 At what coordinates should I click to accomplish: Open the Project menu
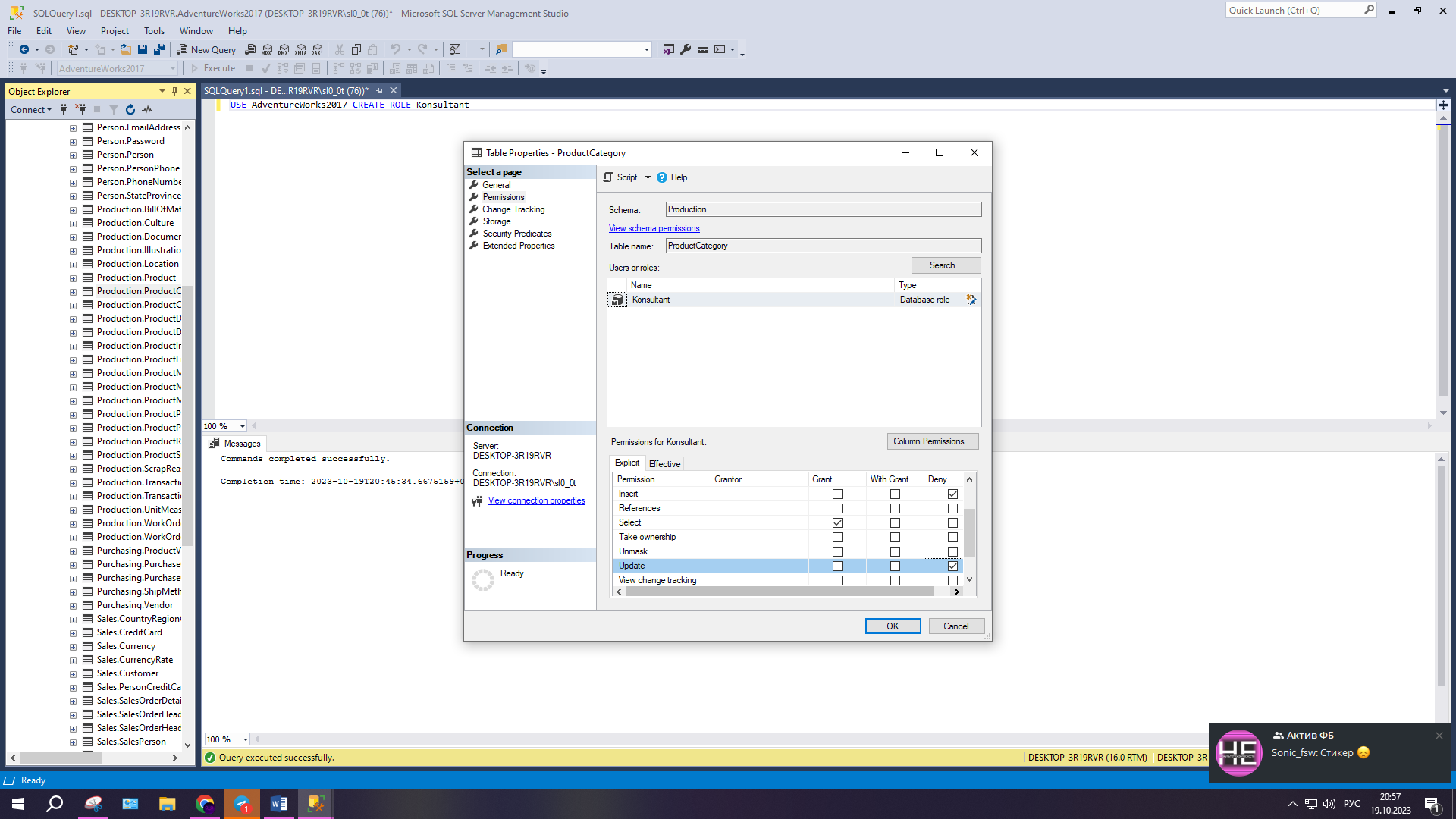(x=115, y=31)
